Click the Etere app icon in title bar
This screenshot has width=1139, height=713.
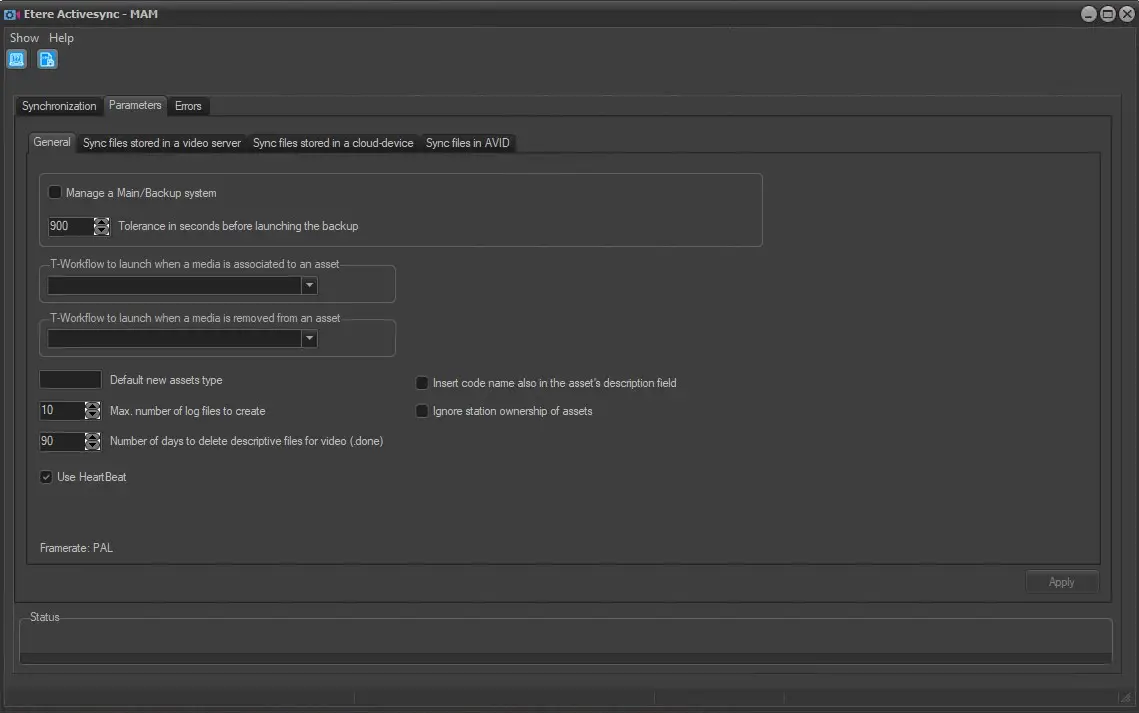tap(12, 14)
